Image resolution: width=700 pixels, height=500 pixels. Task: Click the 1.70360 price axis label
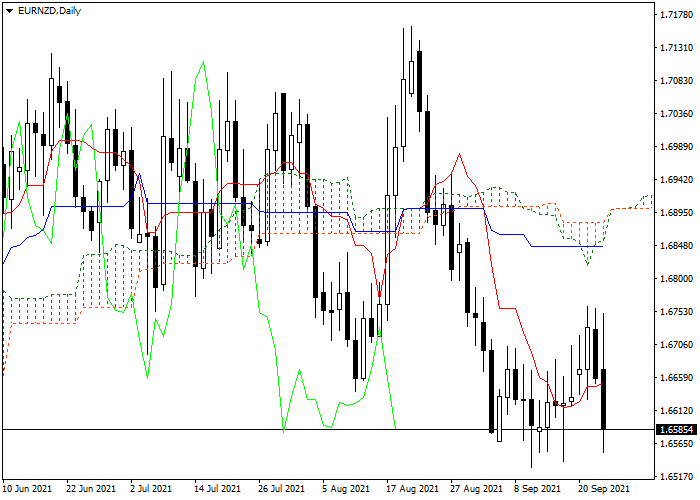point(676,114)
